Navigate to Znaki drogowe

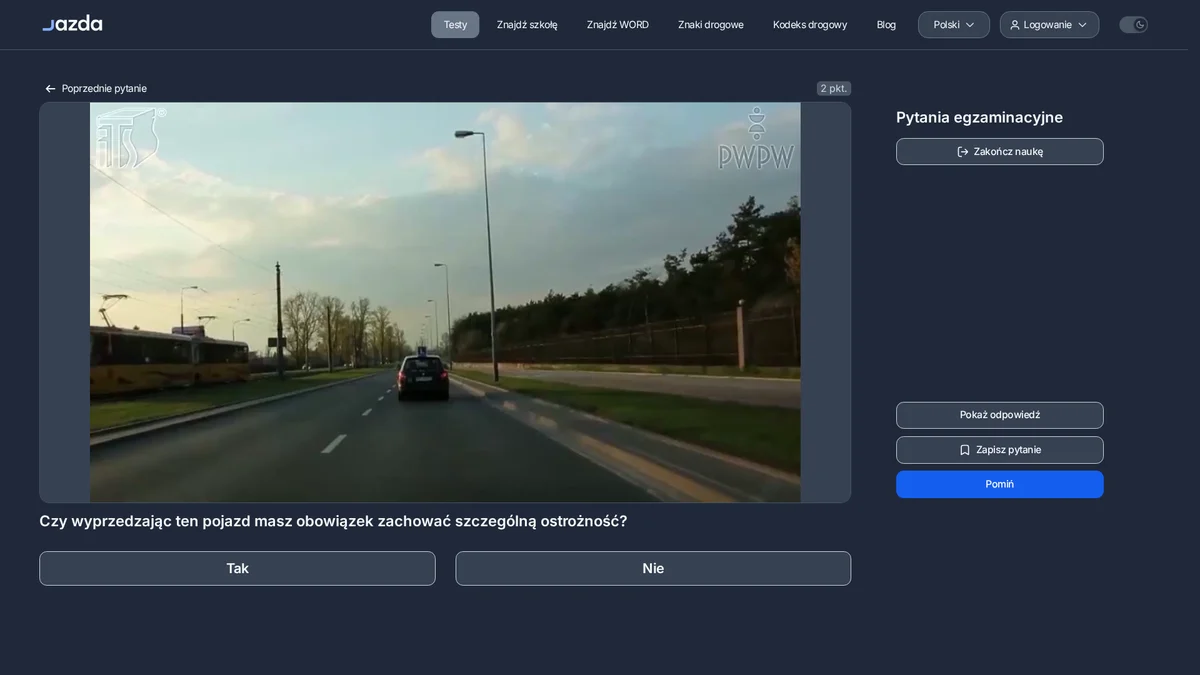coord(711,25)
